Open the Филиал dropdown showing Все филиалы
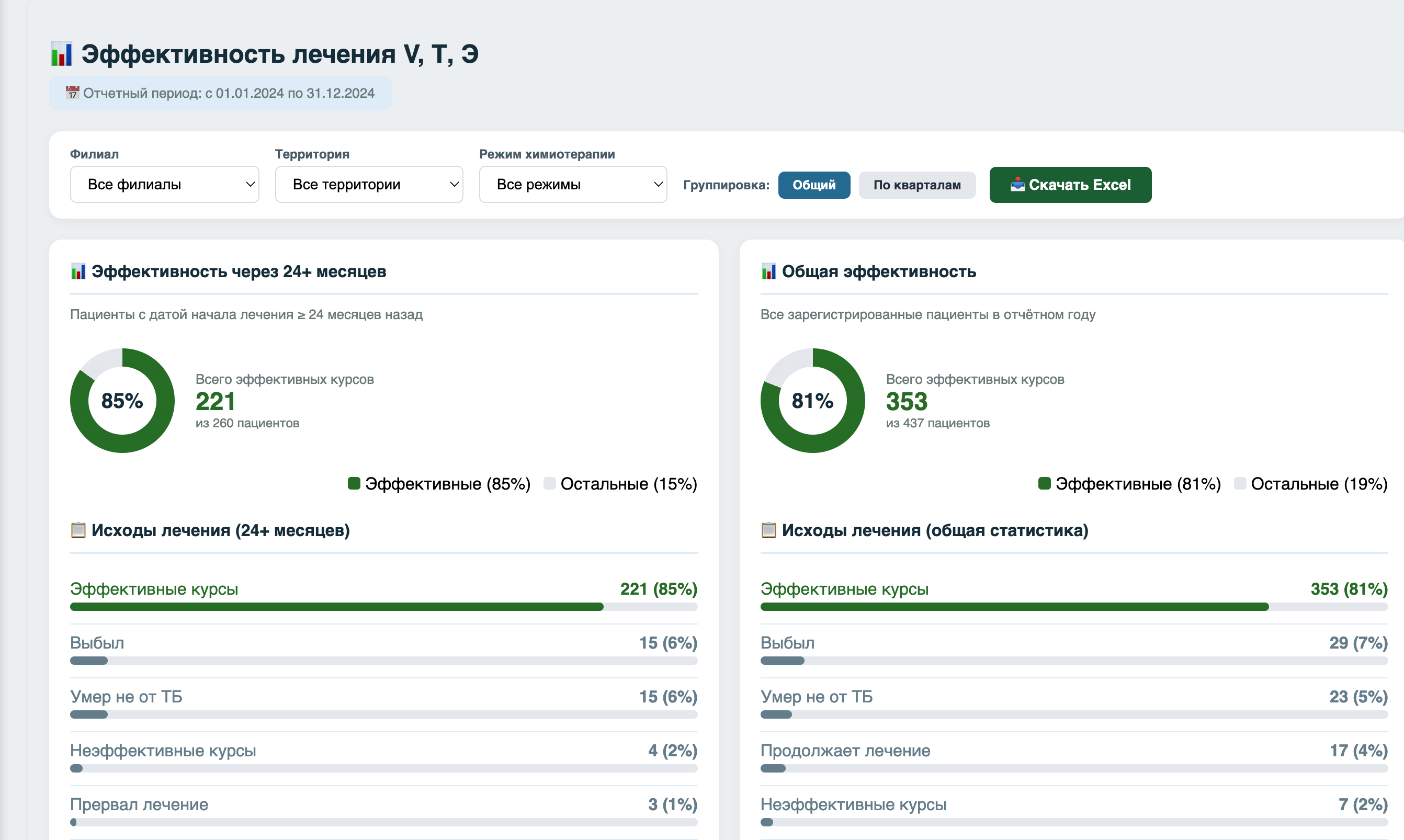 (165, 185)
